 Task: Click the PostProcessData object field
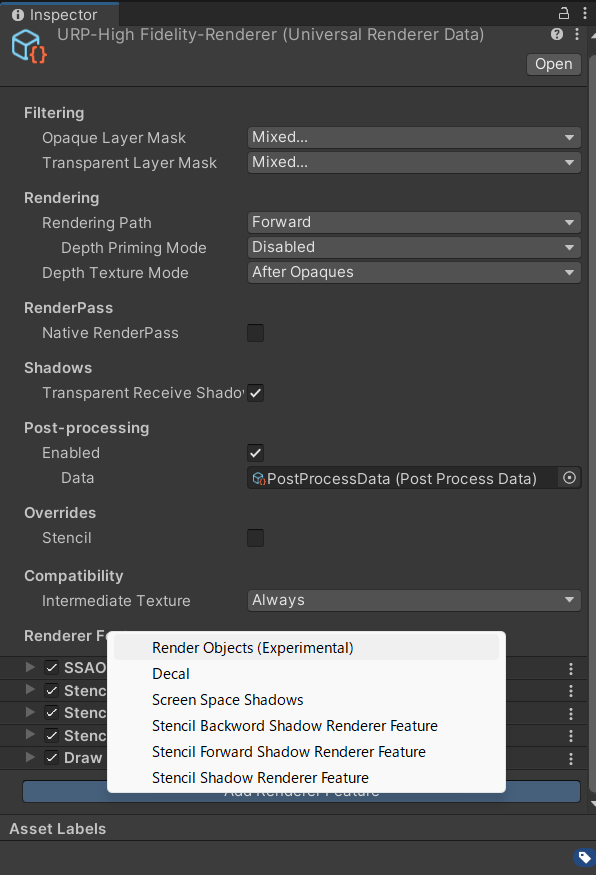click(x=403, y=478)
